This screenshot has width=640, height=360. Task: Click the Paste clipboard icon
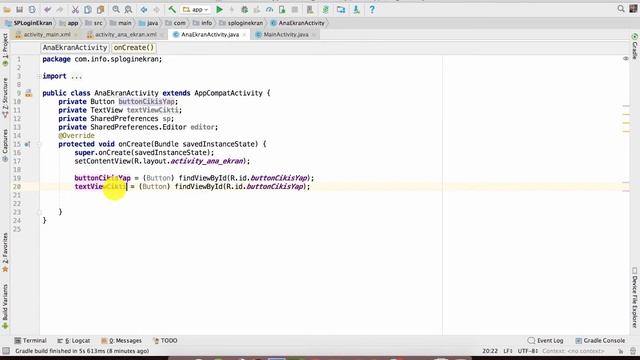tap(100, 9)
